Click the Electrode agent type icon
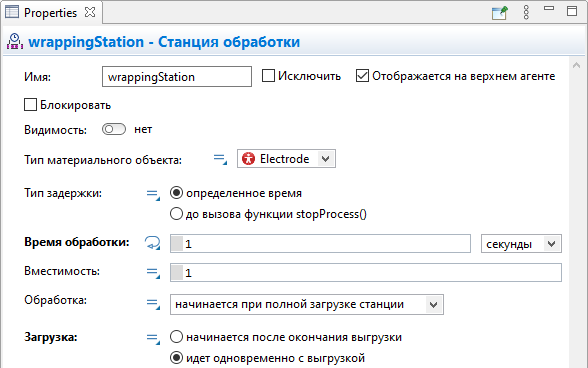Viewport: 588px width, 368px height. click(x=248, y=159)
